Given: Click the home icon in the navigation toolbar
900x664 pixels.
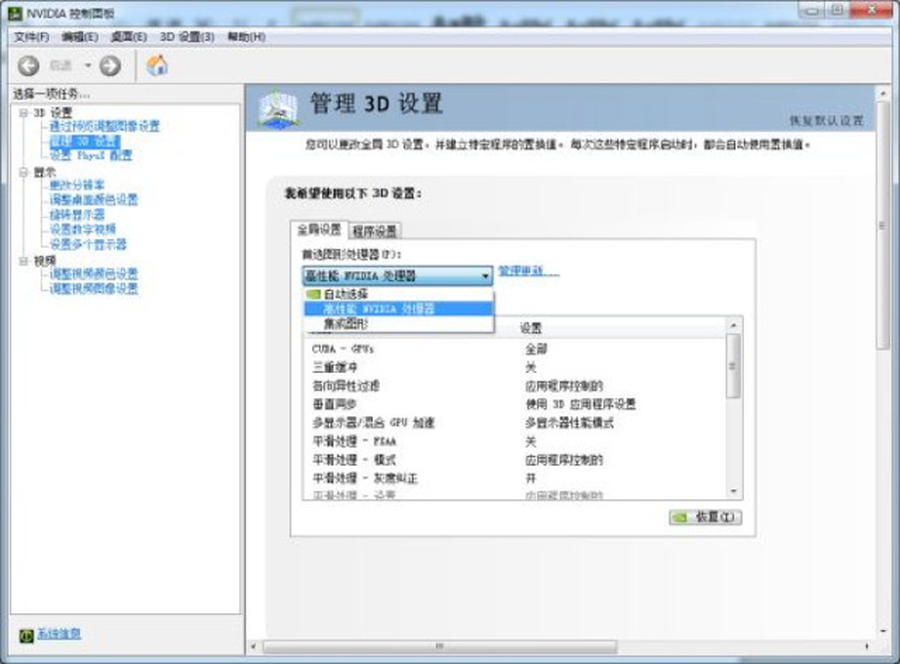Looking at the screenshot, I should point(156,65).
